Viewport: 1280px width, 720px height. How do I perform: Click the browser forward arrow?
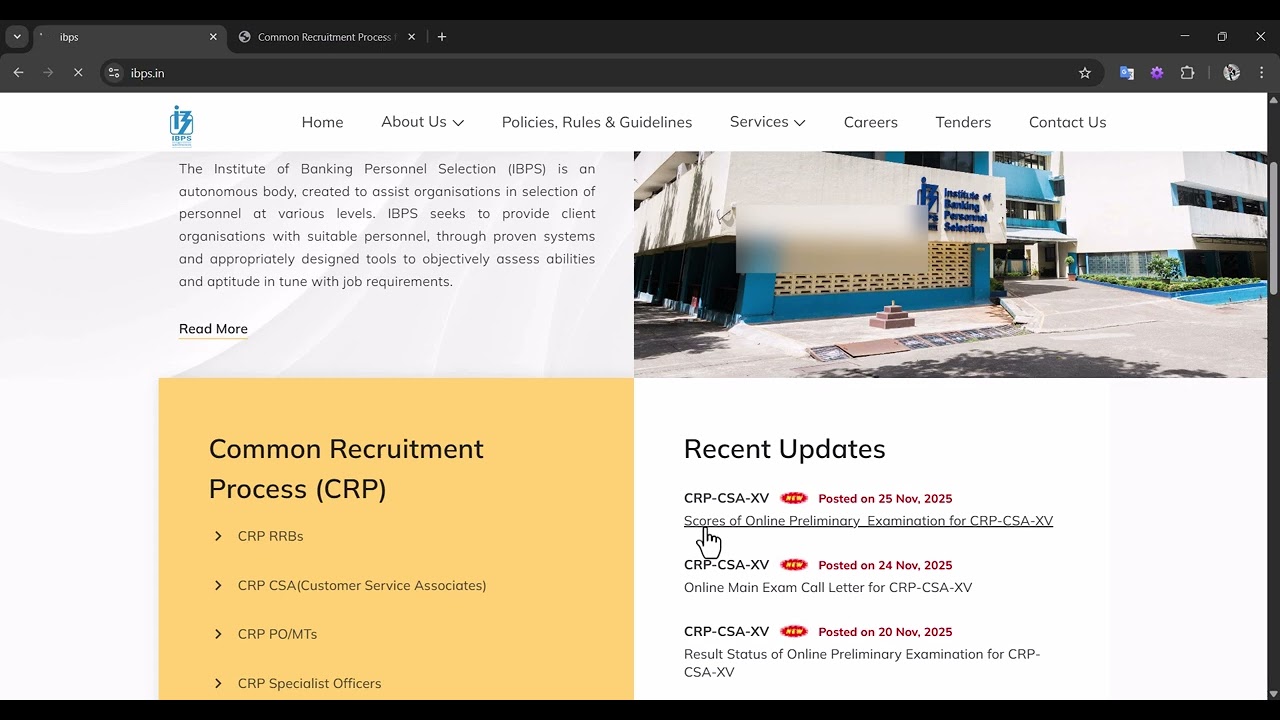pos(48,73)
